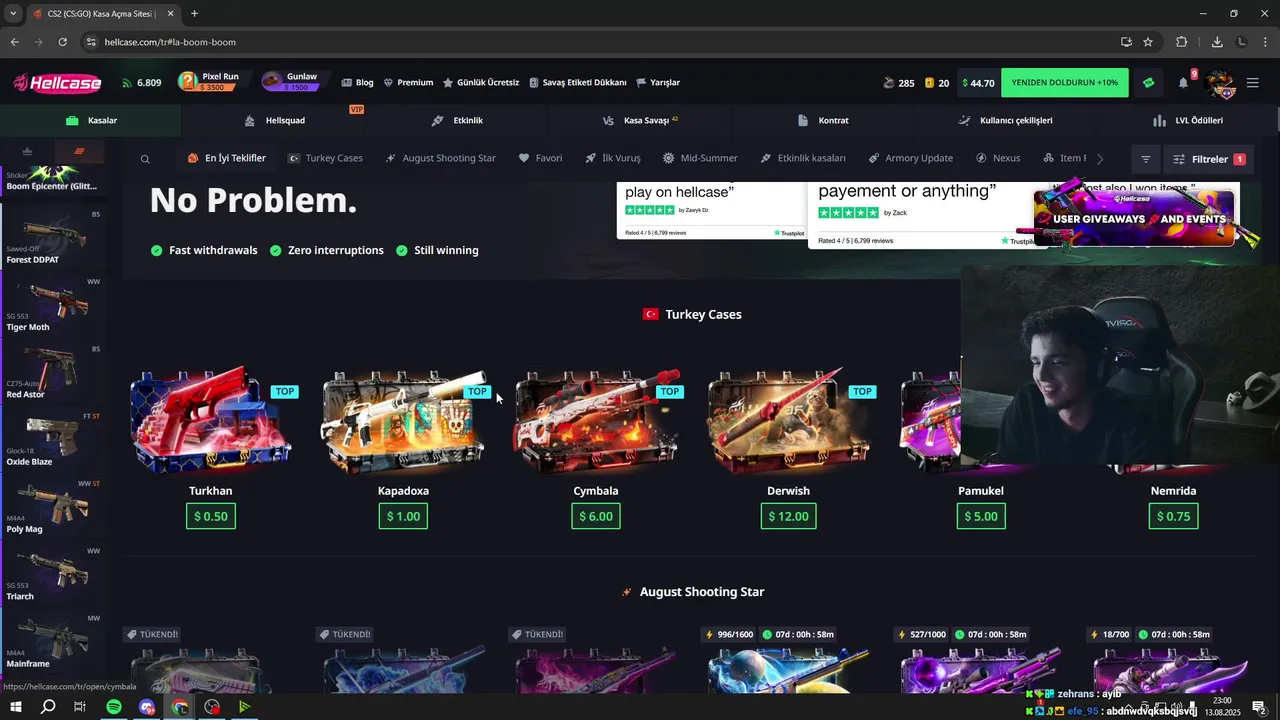
Task: Open Günlük Ücretsiz free daily page
Action: [481, 83]
